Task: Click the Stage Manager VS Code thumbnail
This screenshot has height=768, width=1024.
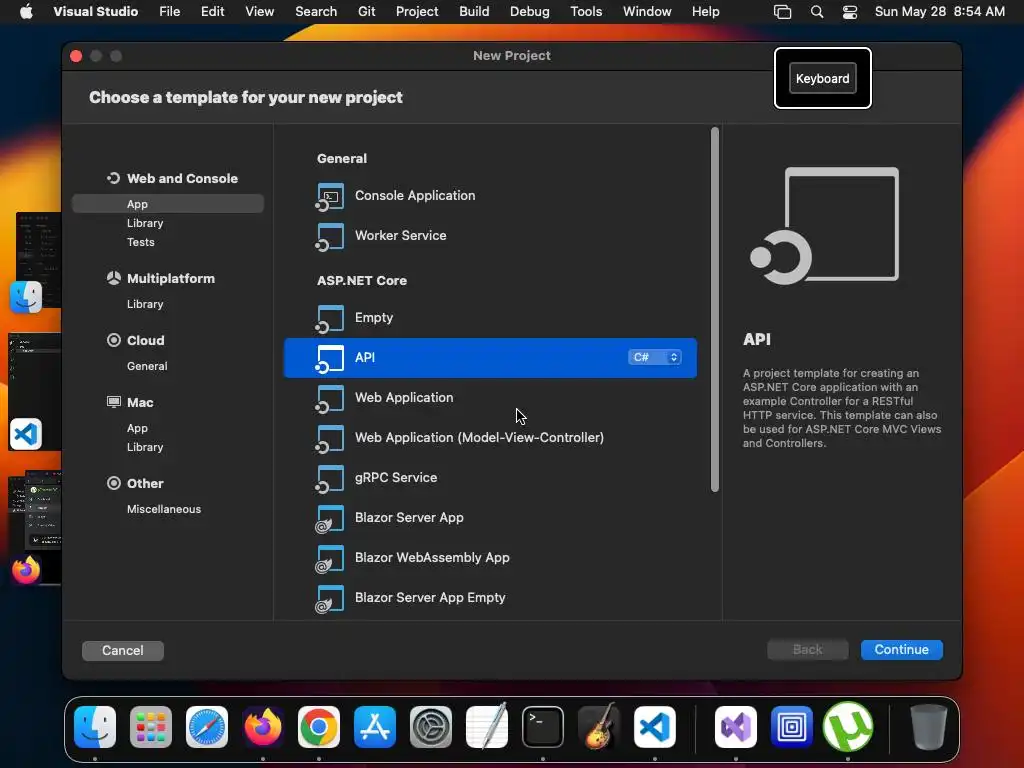Action: tap(35, 391)
